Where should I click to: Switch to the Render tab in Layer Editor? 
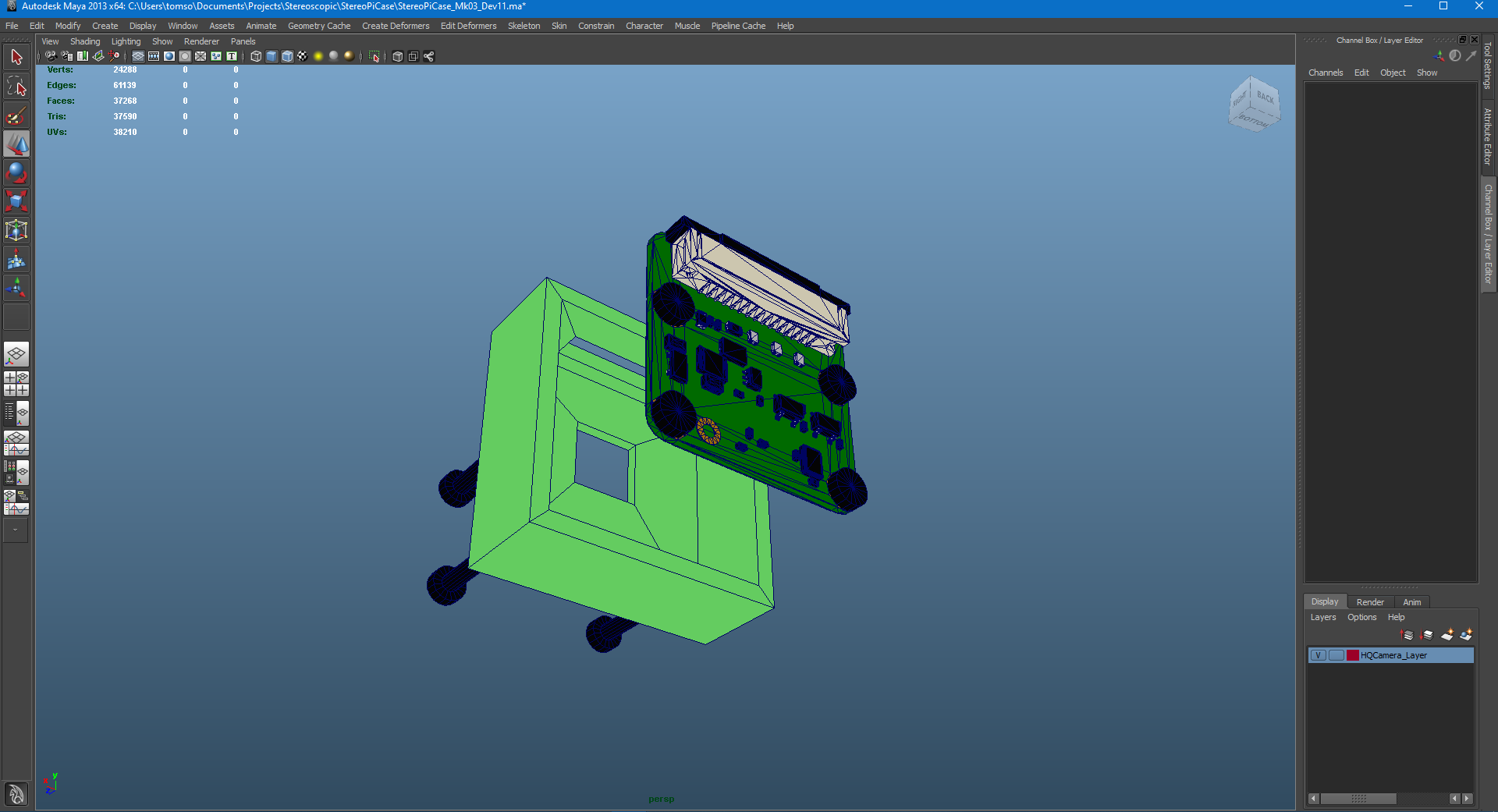tap(1371, 601)
